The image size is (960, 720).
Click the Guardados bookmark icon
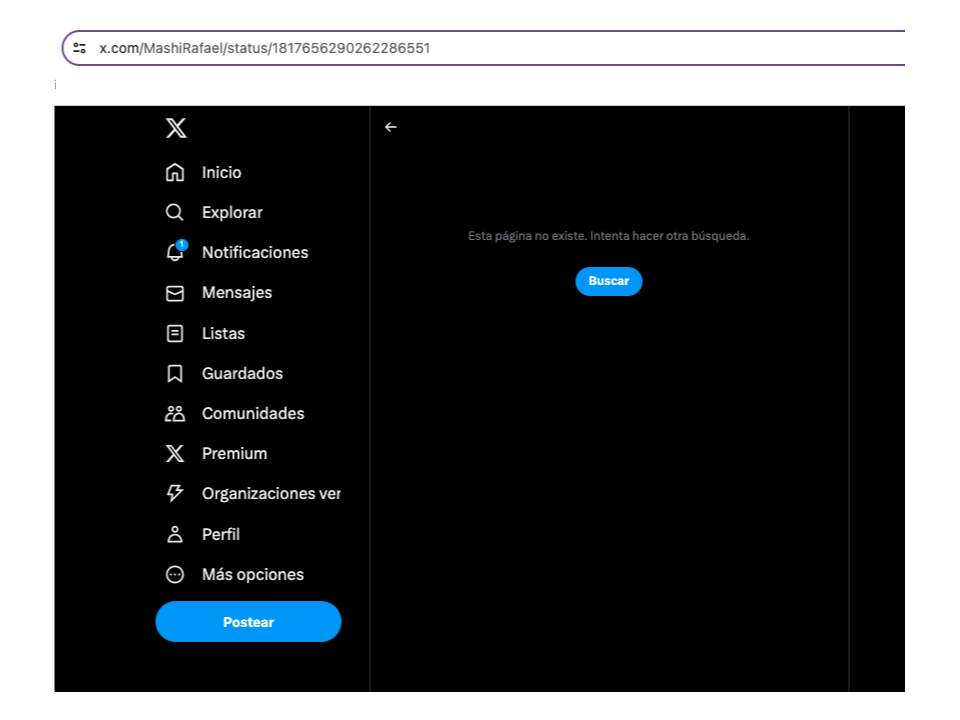[x=175, y=373]
